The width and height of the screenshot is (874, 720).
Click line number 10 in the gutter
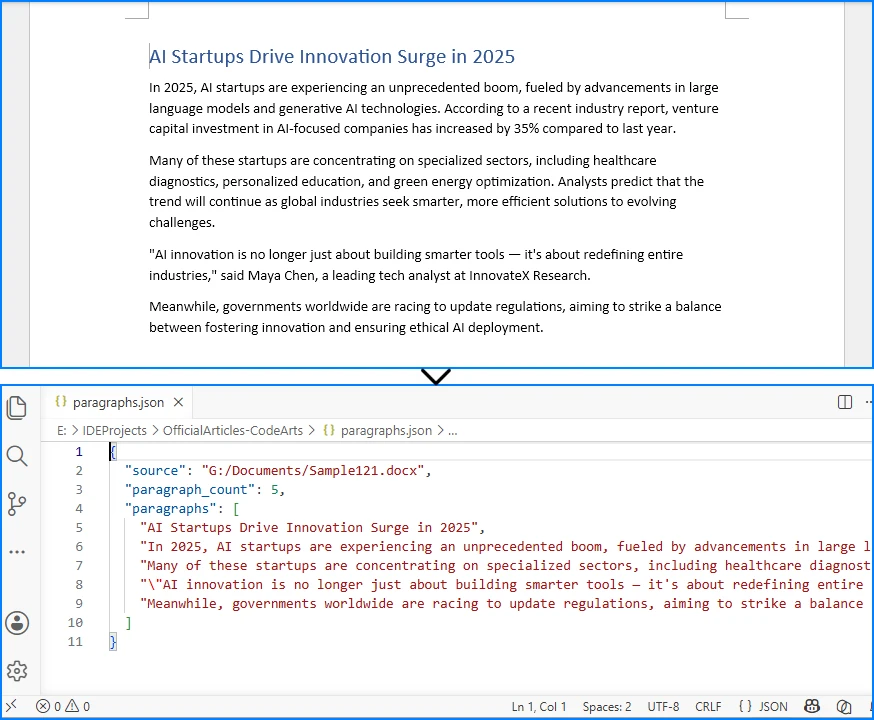(x=75, y=622)
